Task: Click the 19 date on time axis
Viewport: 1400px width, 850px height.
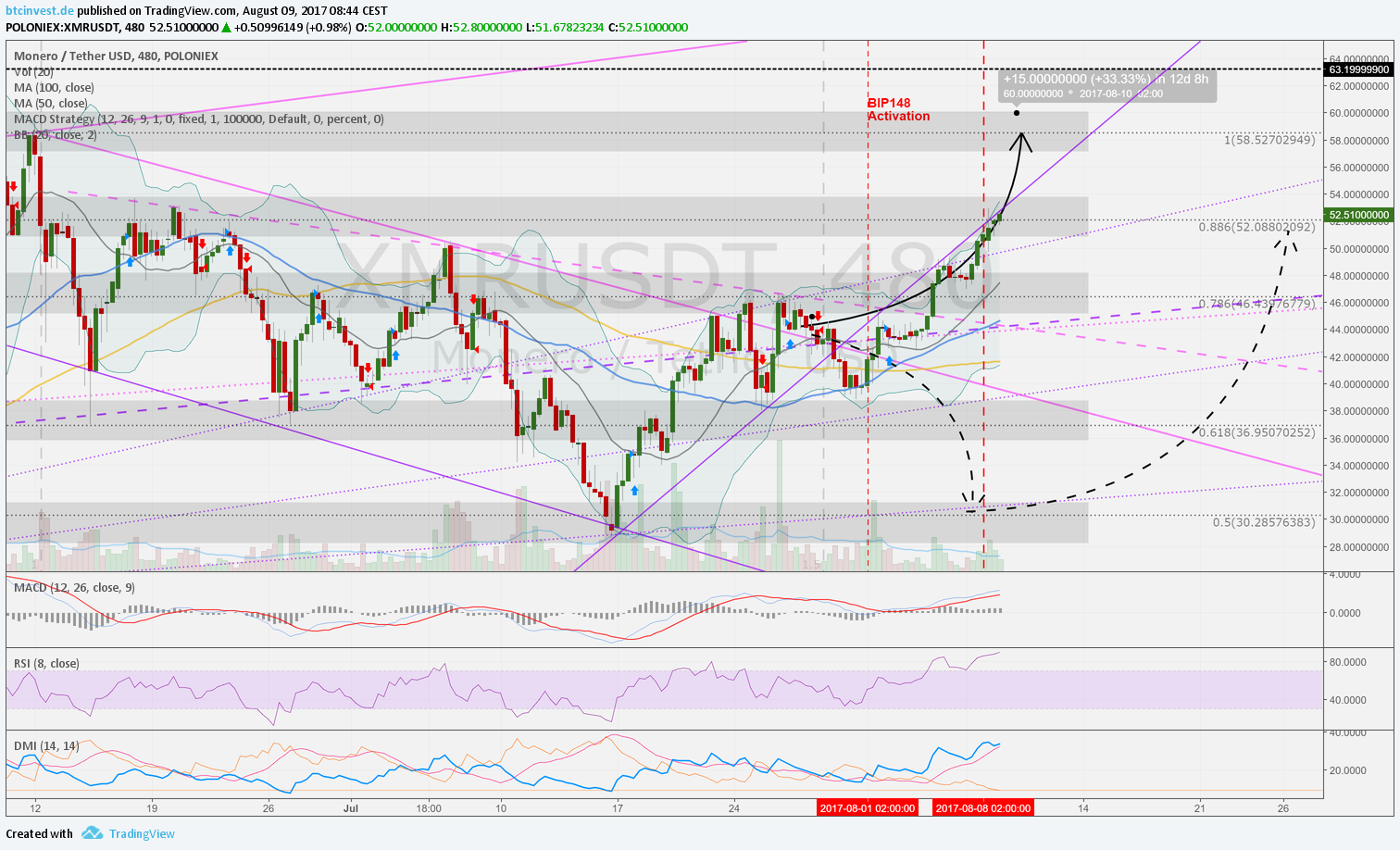Action: pyautogui.click(x=152, y=807)
